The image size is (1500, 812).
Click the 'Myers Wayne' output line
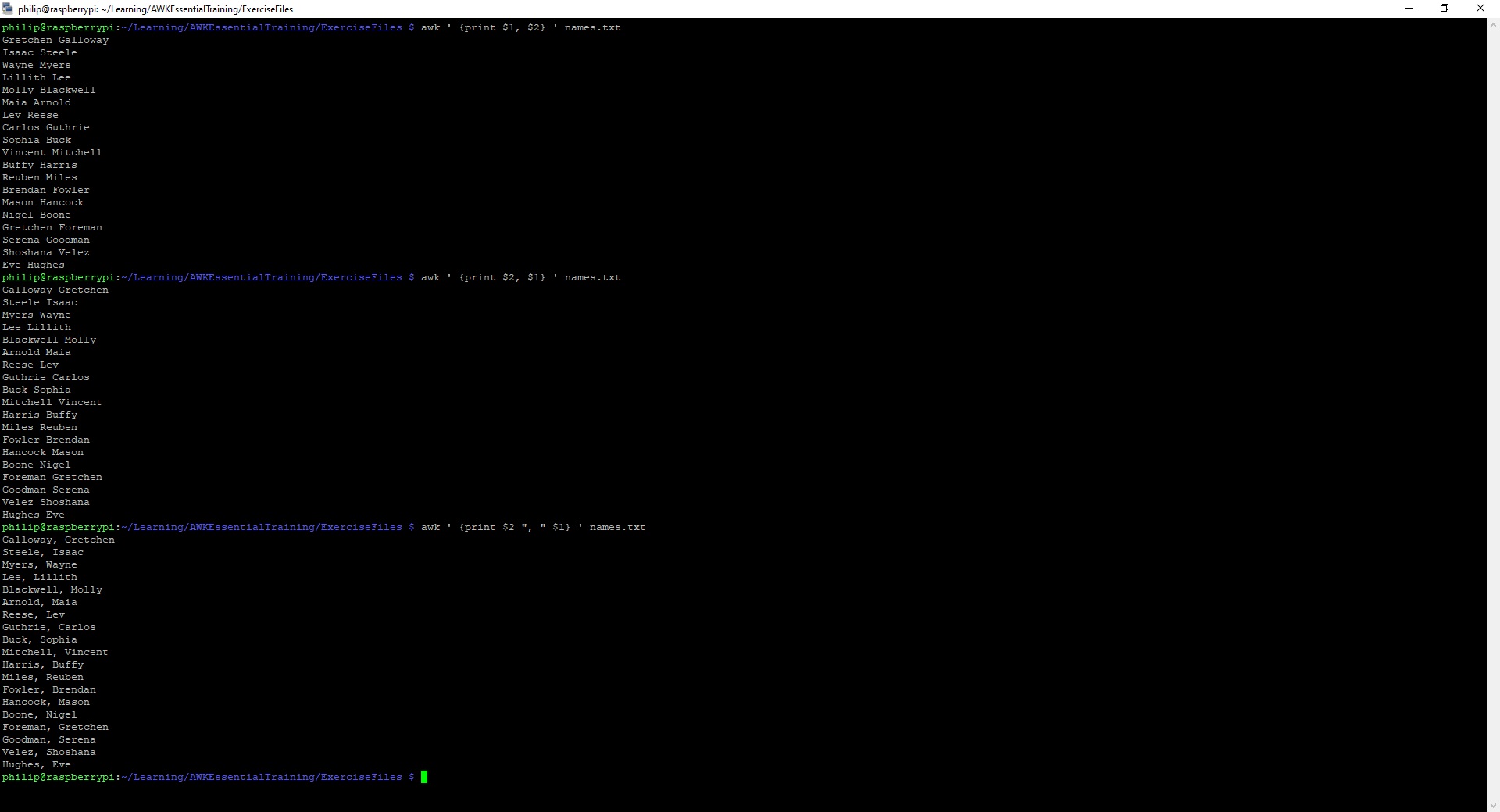(37, 315)
